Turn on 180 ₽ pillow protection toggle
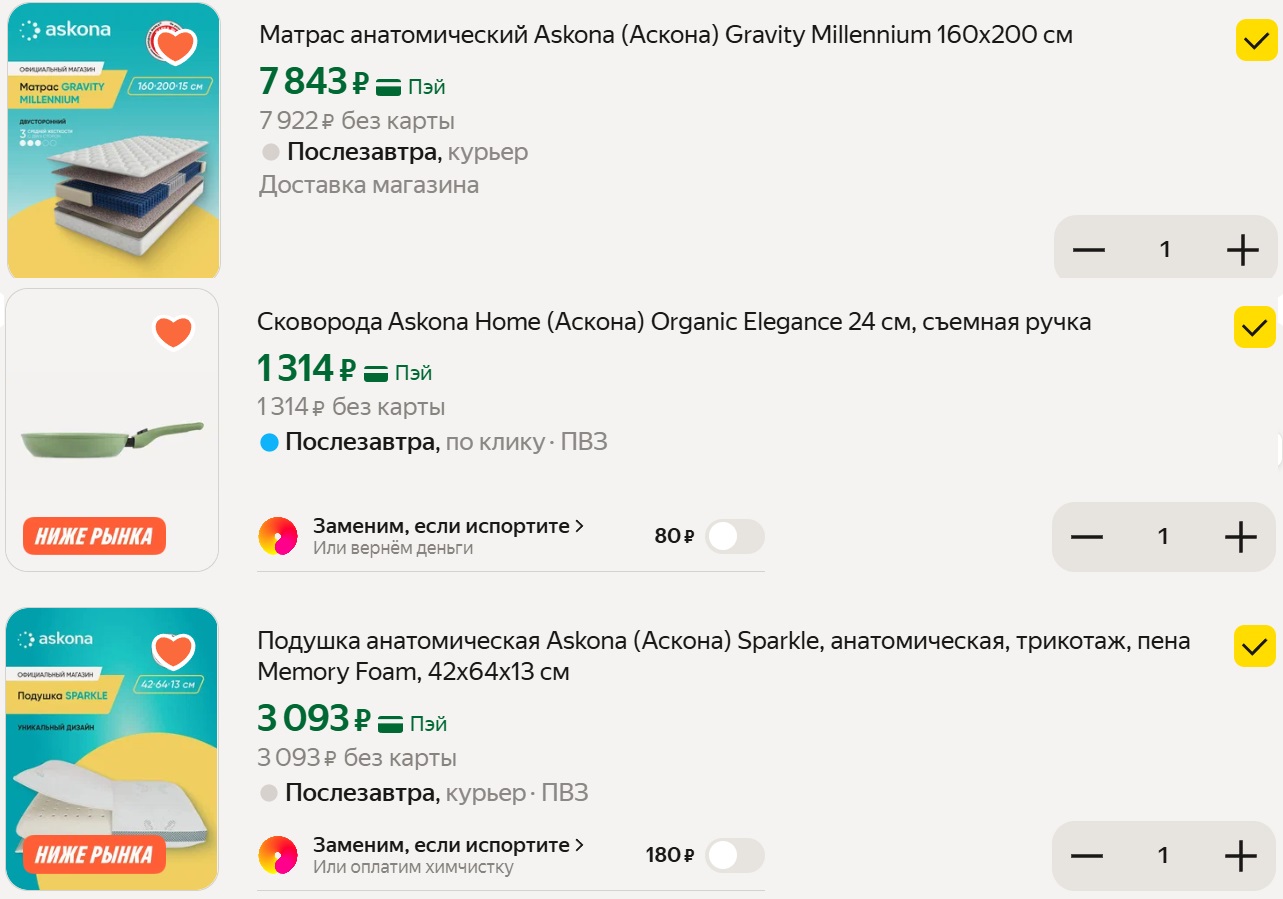Screen dimensions: 1283x899 pos(734,856)
